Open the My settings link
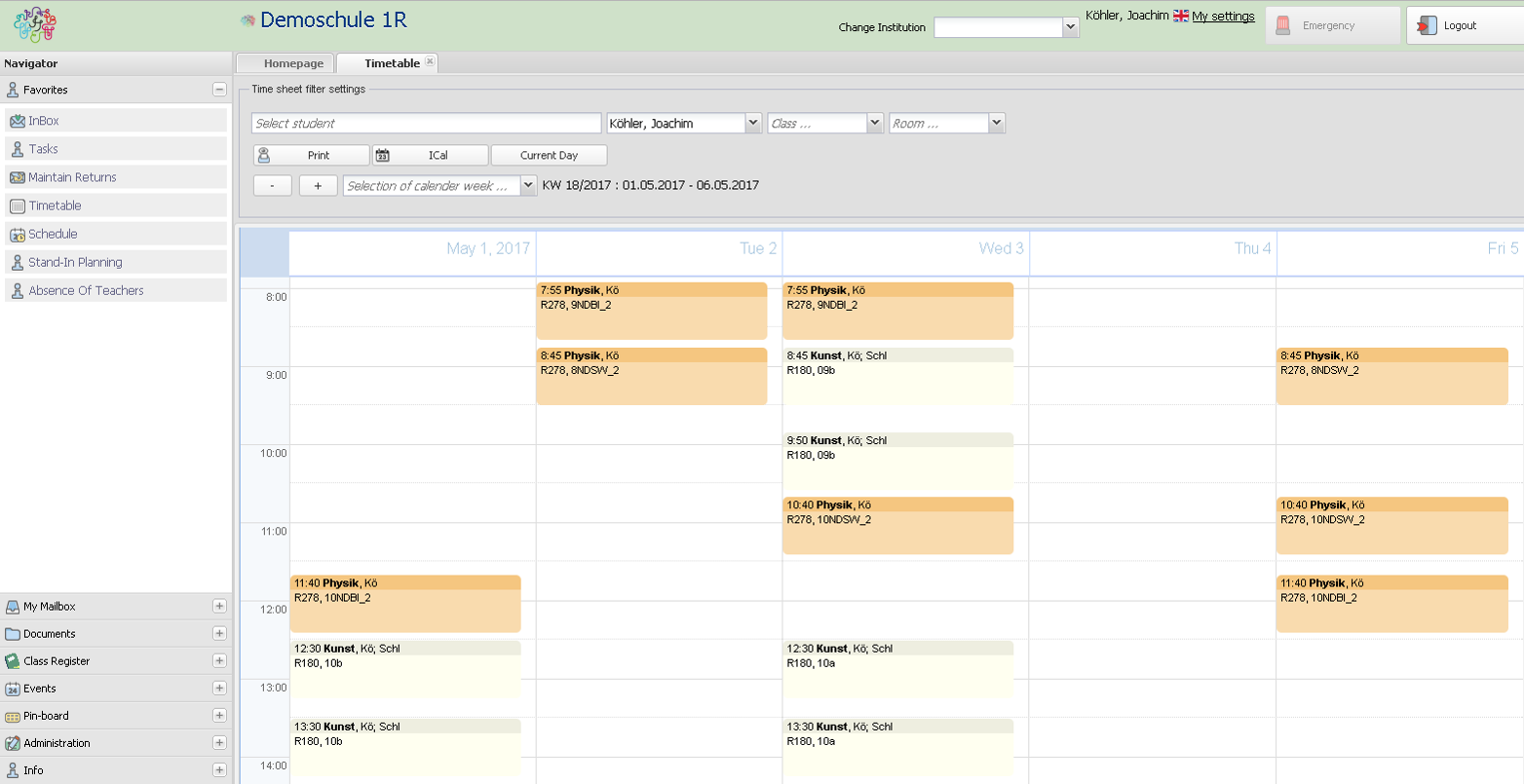Viewport: 1524px width, 784px height. [1223, 16]
